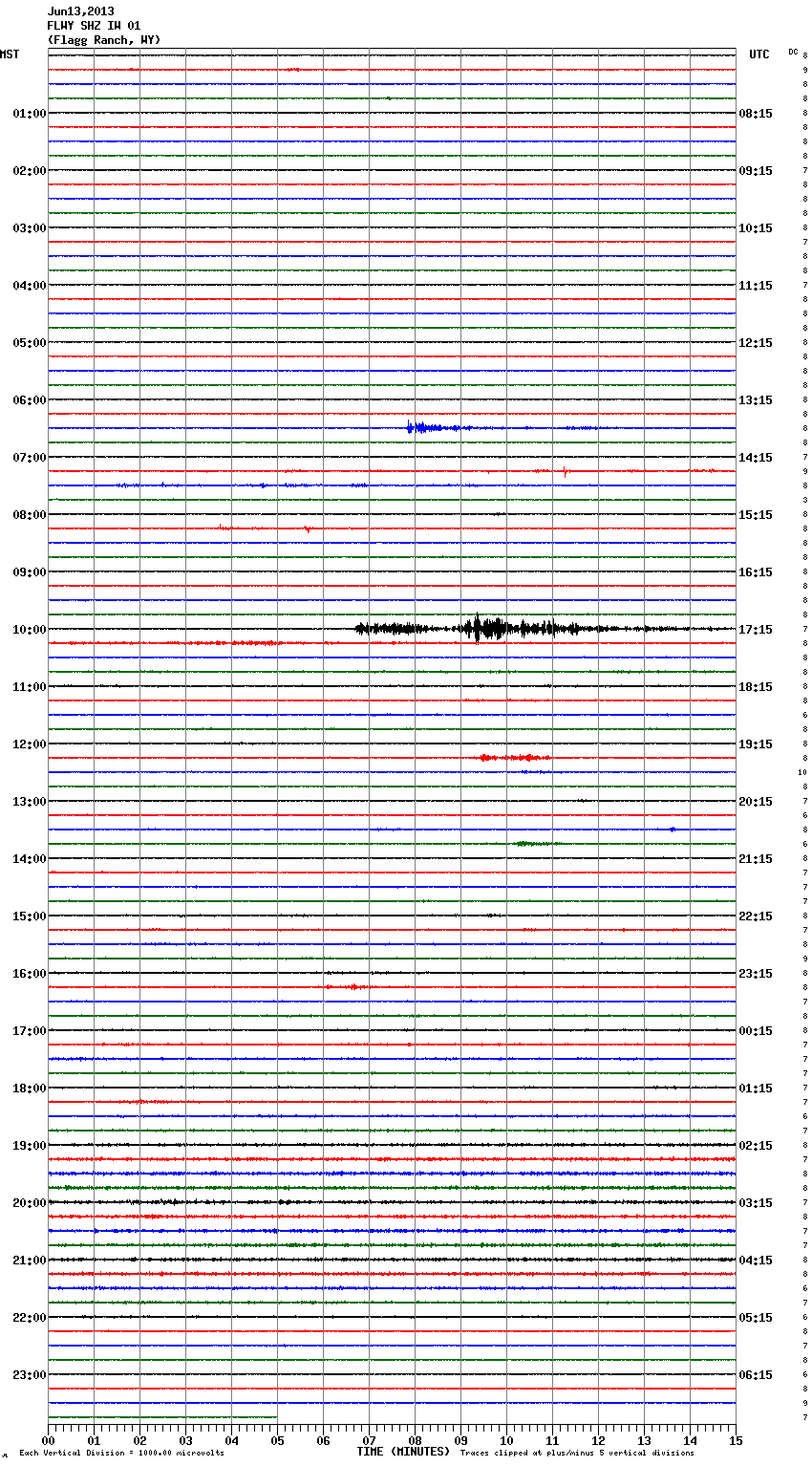Click the UTC timezone label
The image size is (812, 1466).
[x=759, y=54]
